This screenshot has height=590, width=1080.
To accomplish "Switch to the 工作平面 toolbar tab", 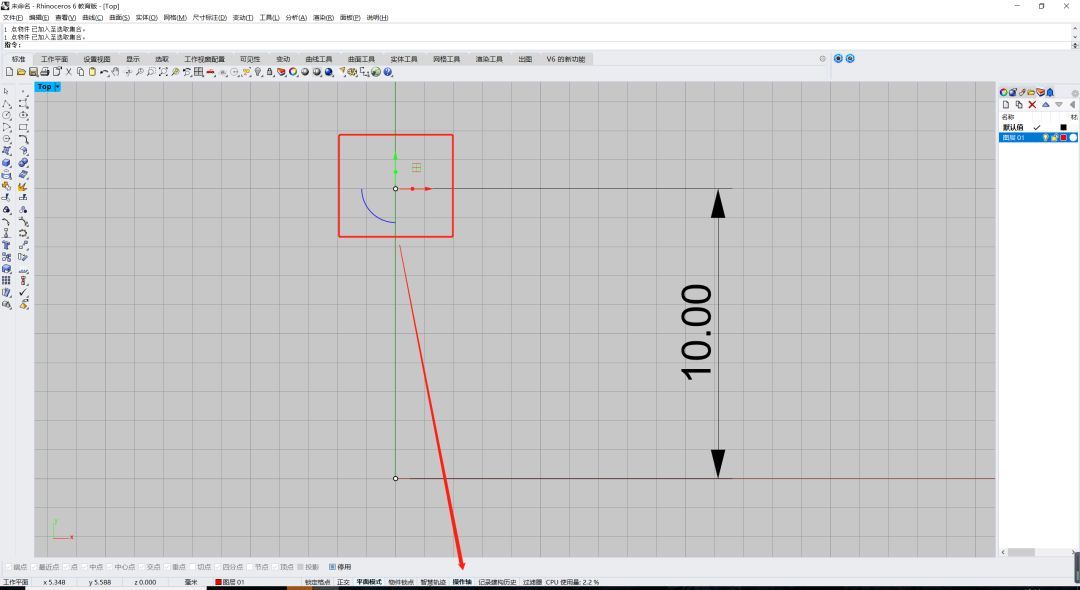I will click(x=54, y=59).
